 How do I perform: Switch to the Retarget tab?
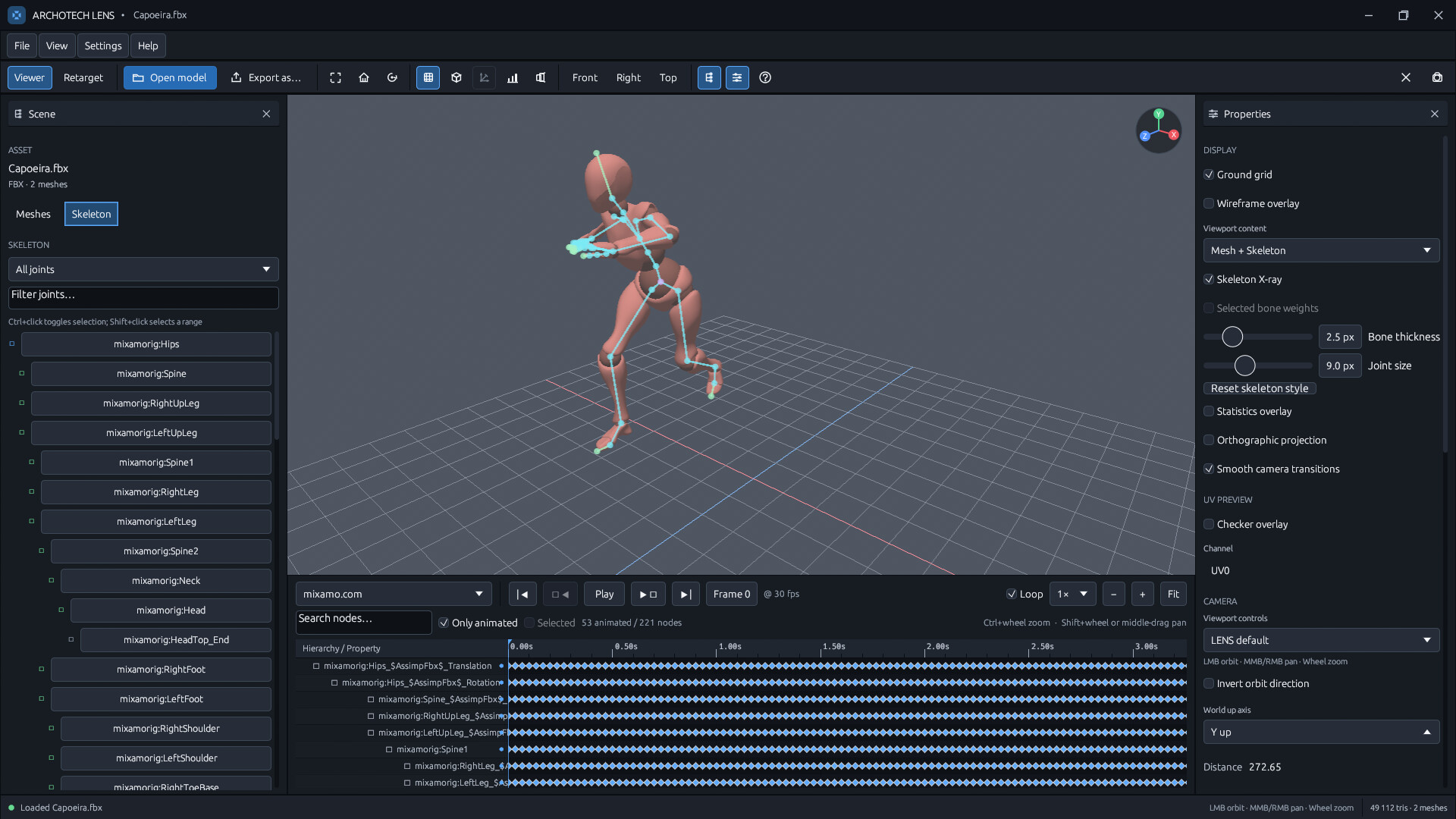pos(83,77)
